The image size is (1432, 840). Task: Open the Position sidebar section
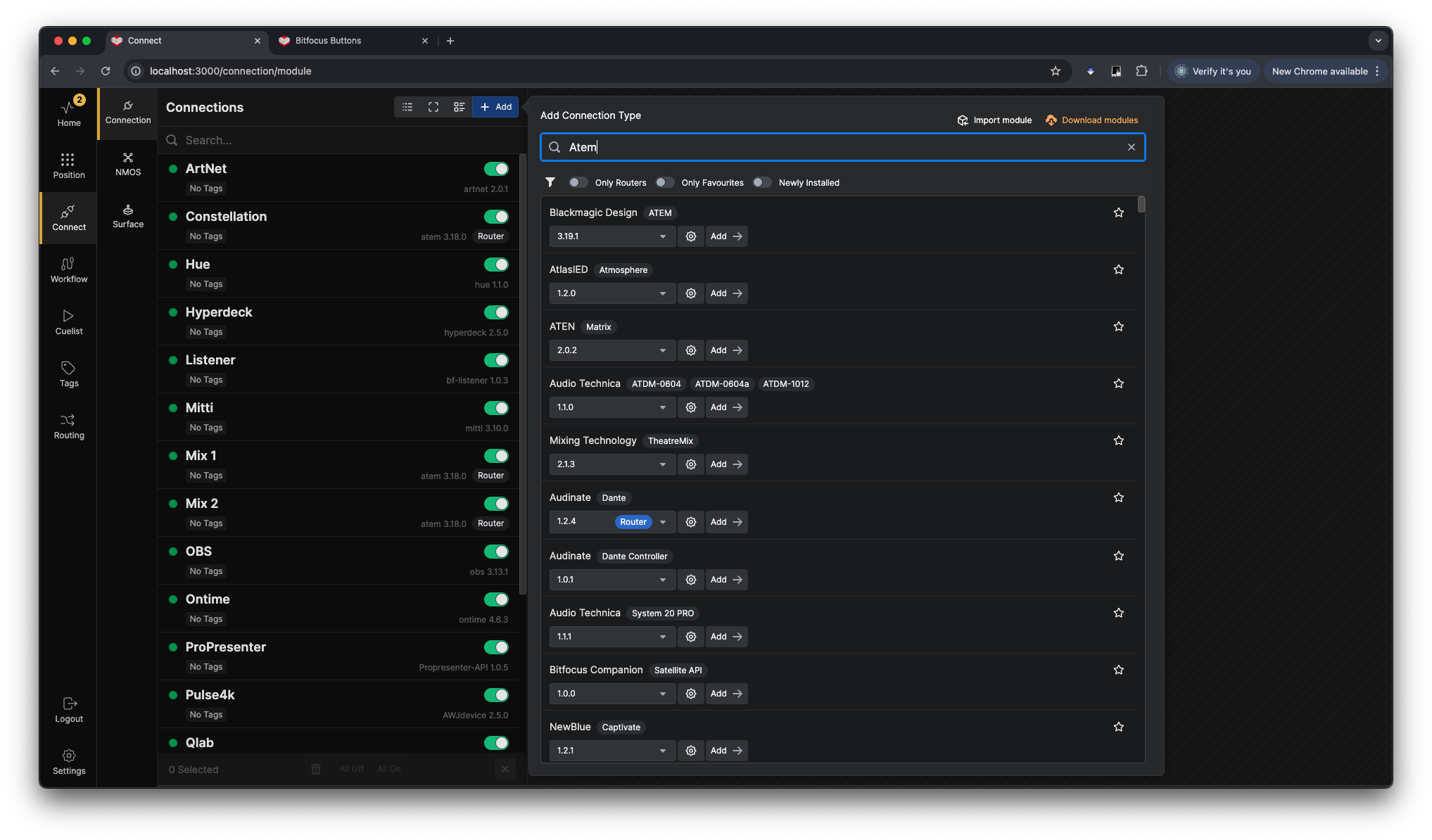[69, 166]
